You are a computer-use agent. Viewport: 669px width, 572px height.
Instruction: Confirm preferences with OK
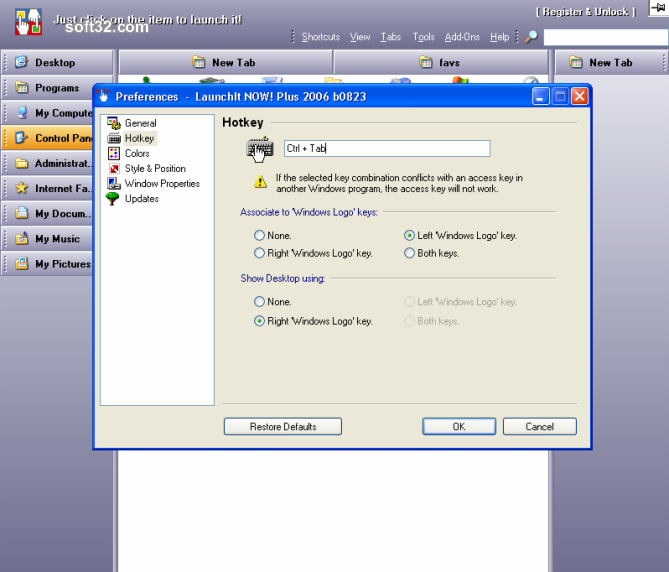459,427
